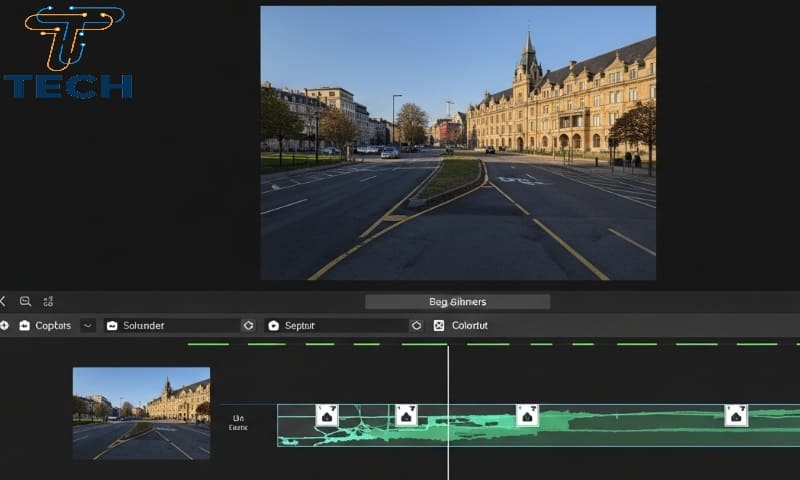This screenshot has height=480, width=800.
Task: Click the close X icon at the toolbar's left edge
Action: pos(3,301)
